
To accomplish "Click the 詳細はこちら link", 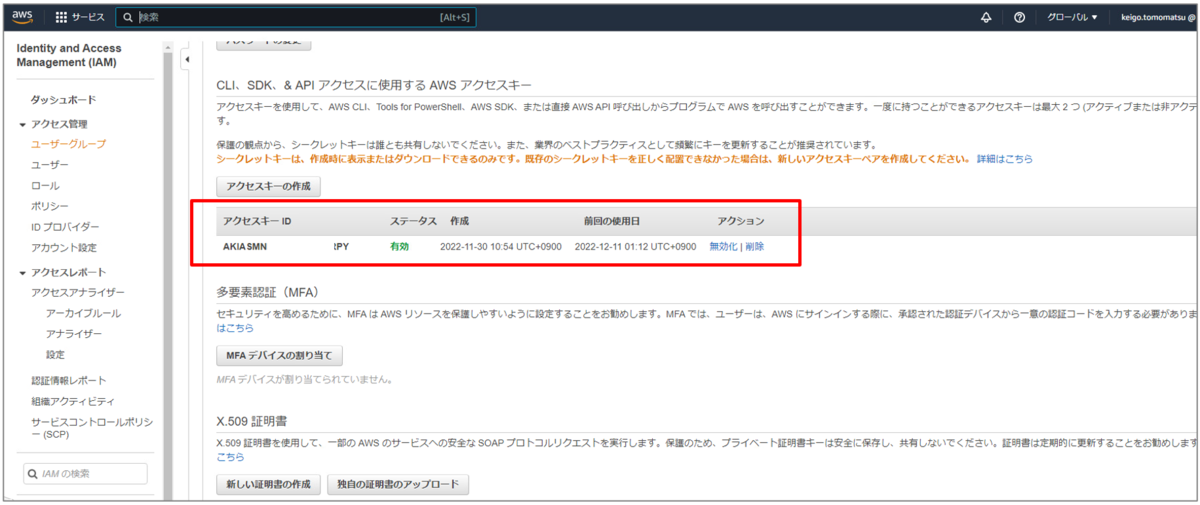I will click(x=1004, y=159).
